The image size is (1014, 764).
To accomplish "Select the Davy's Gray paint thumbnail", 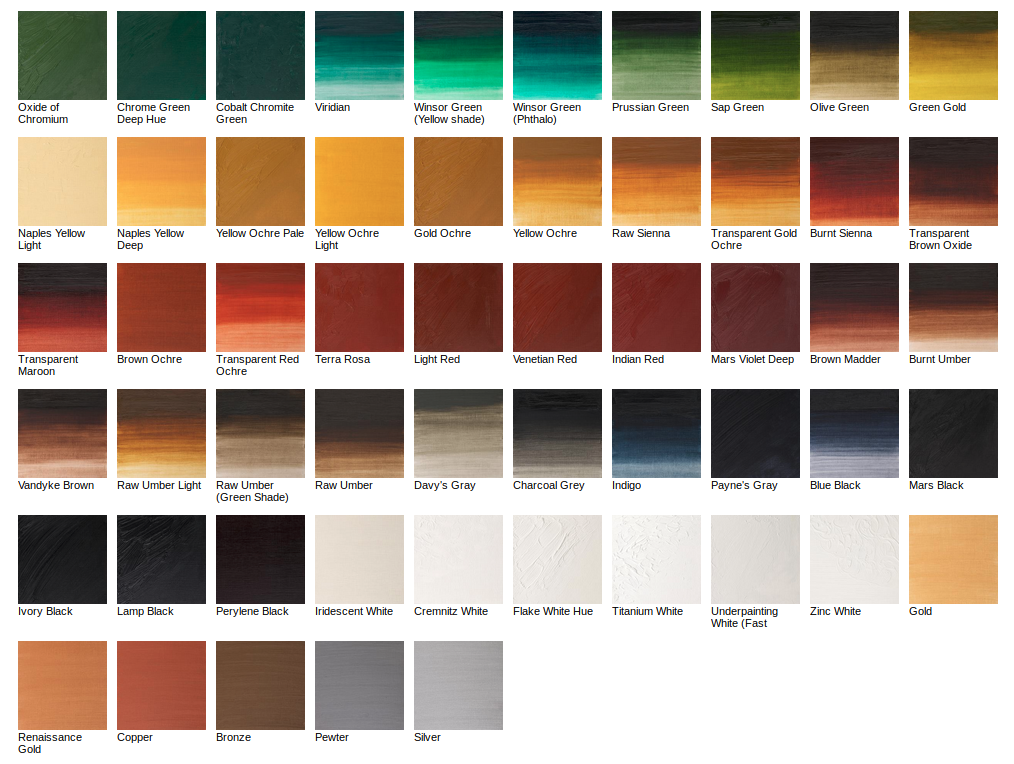I will tap(458, 433).
